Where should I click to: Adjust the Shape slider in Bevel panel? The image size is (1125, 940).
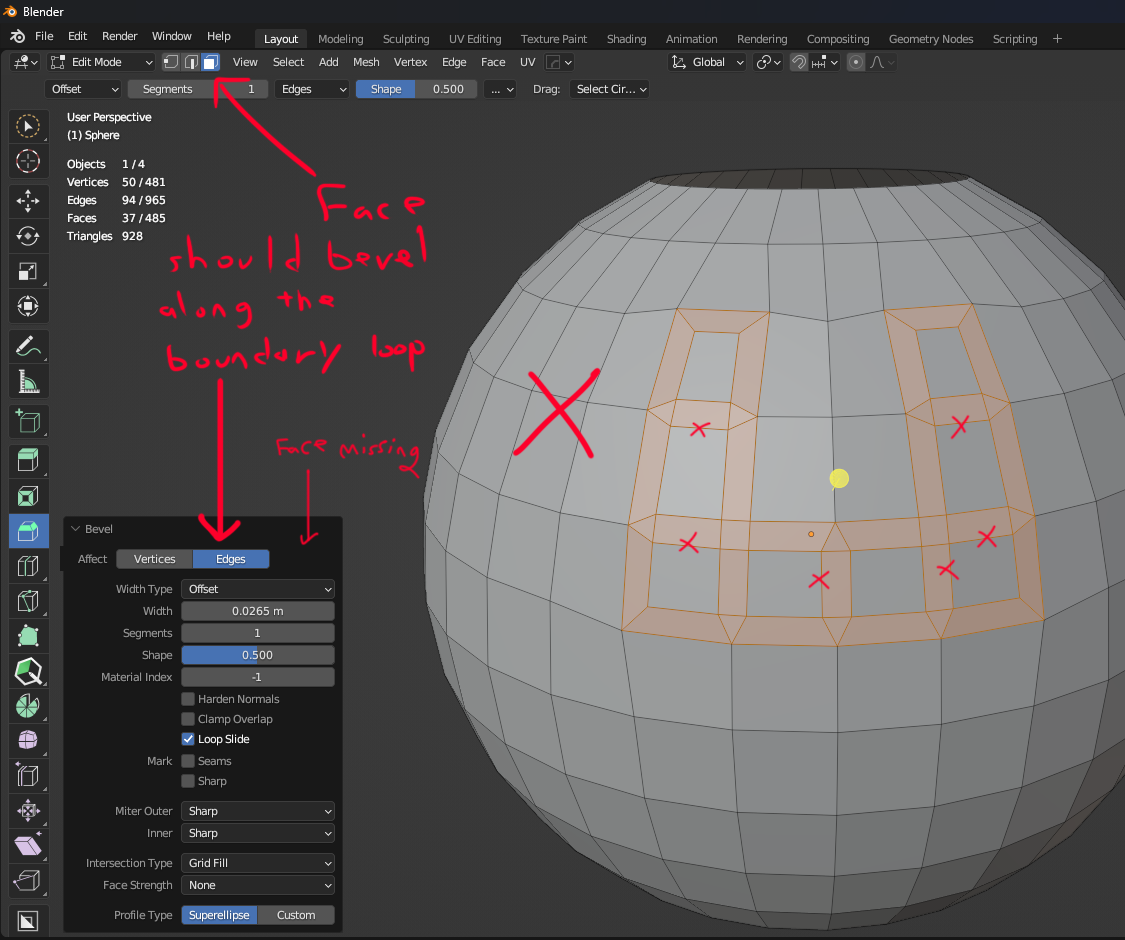(x=258, y=655)
